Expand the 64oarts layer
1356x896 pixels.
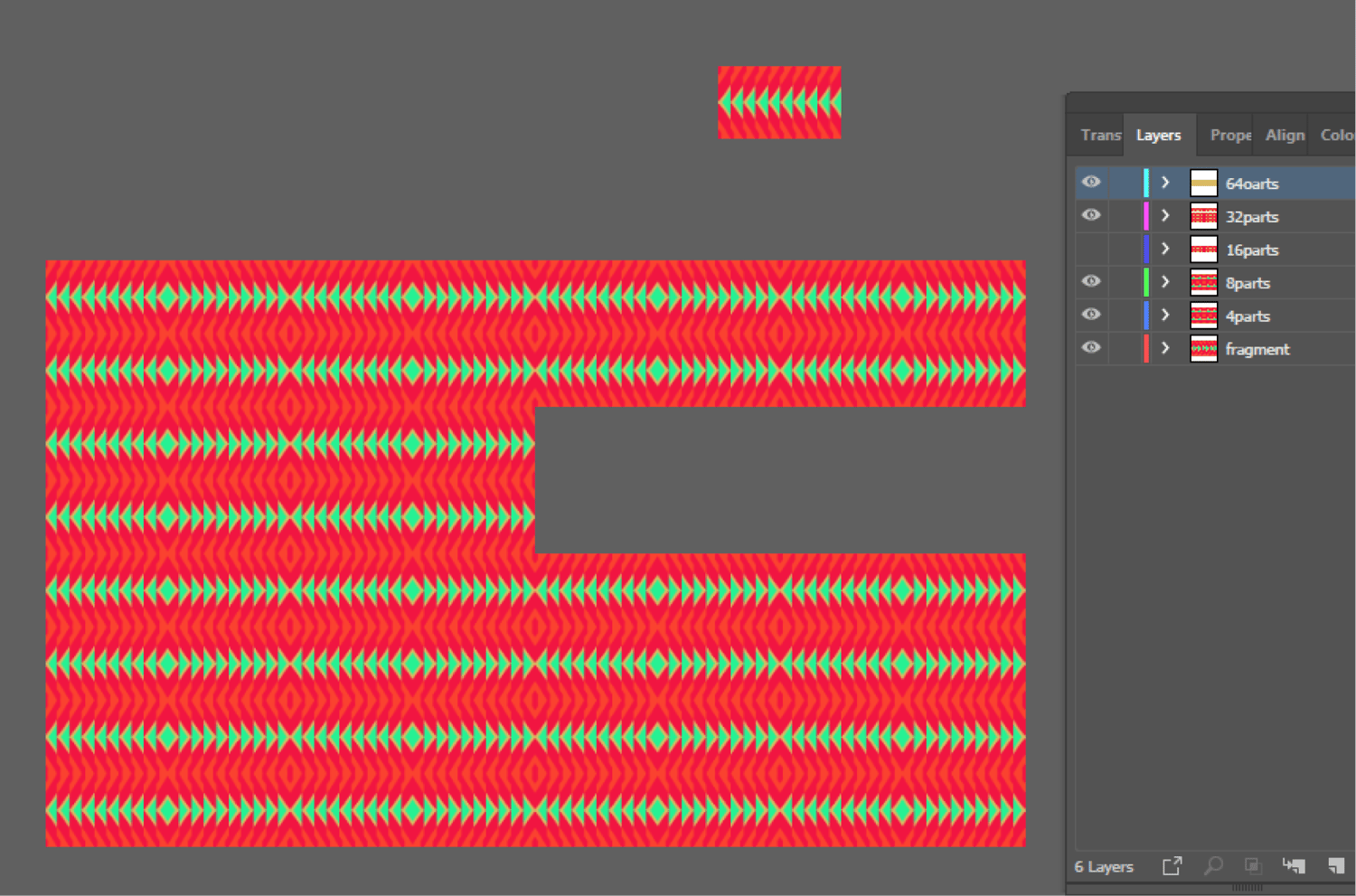(1165, 183)
